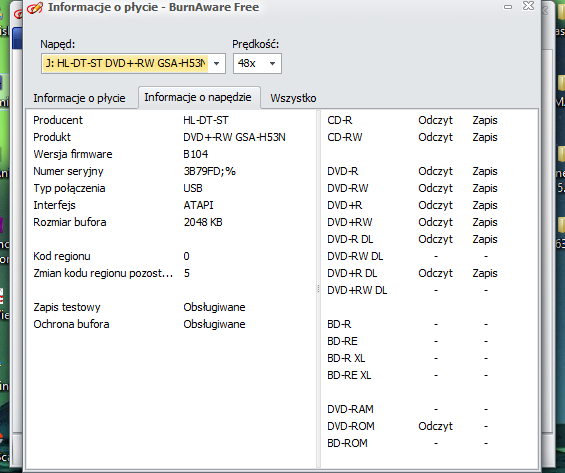Viewport: 565px width, 473px height.
Task: Click the DVD+R row label
Action: click(x=344, y=205)
